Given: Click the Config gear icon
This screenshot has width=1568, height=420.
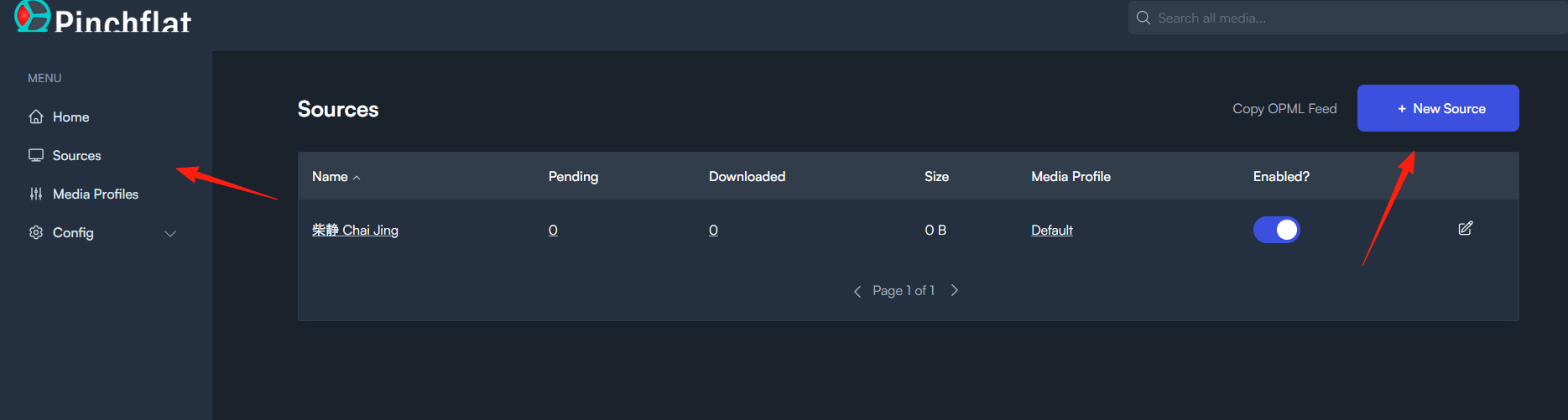Looking at the screenshot, I should point(36,232).
